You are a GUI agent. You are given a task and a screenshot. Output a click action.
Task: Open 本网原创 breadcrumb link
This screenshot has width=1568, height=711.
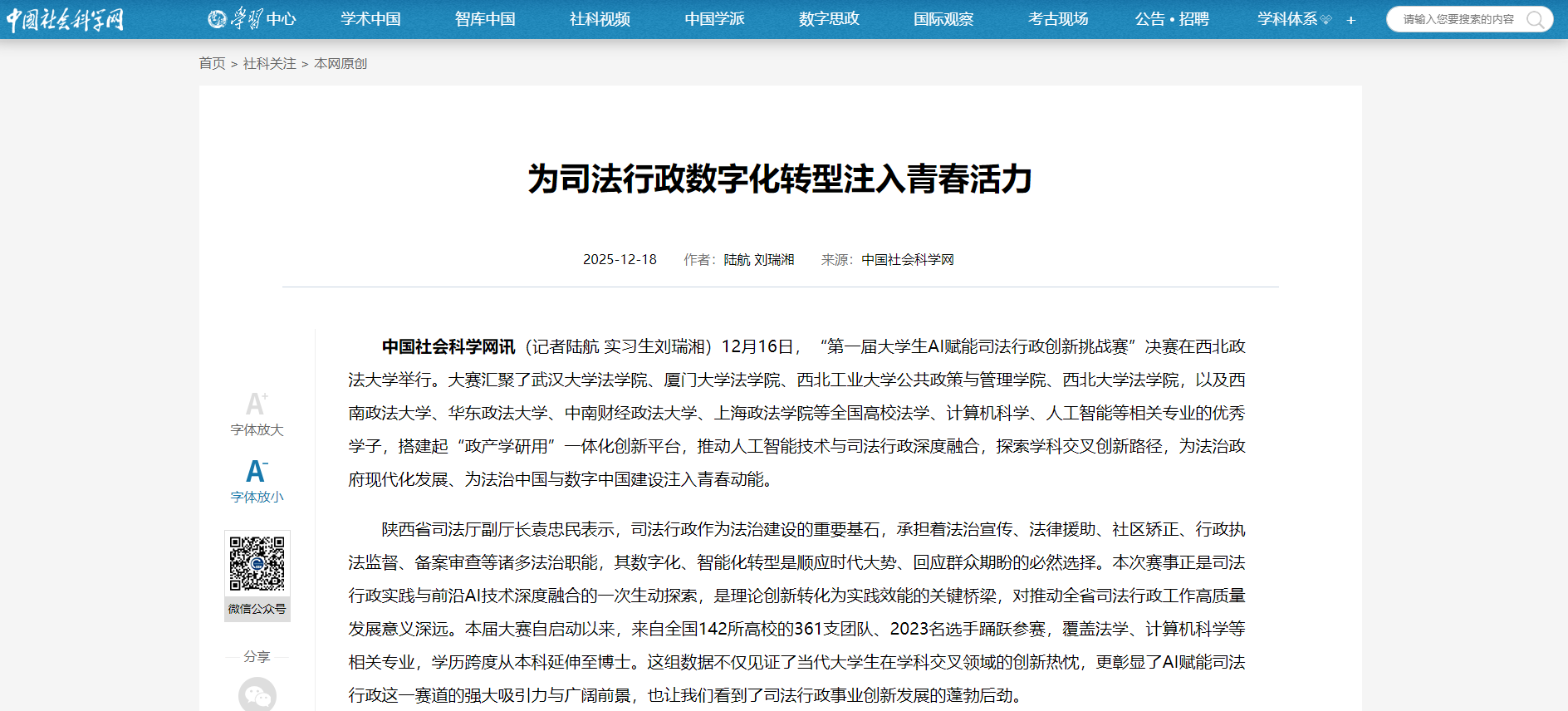(x=341, y=64)
